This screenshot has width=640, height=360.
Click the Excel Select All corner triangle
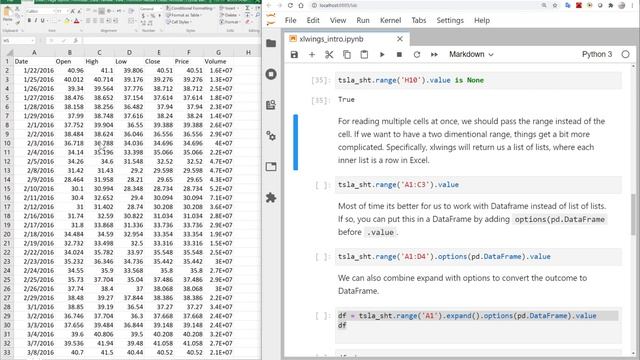9,52
